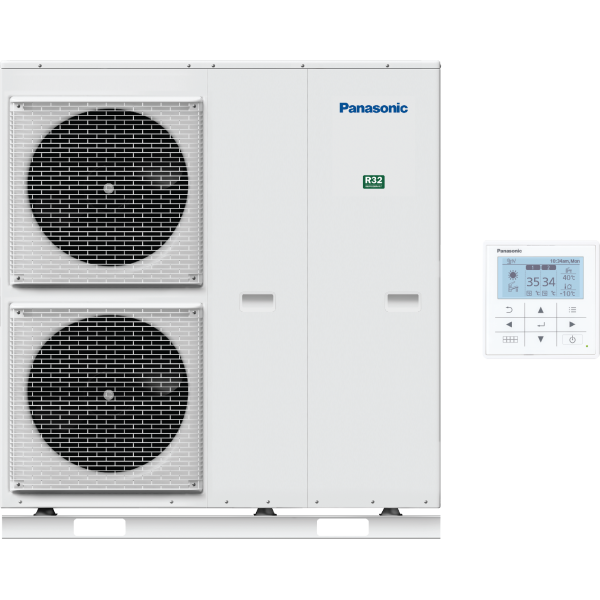The image size is (600, 600).
Task: Click the -10°C outdoor temperature reading
Action: (x=568, y=293)
